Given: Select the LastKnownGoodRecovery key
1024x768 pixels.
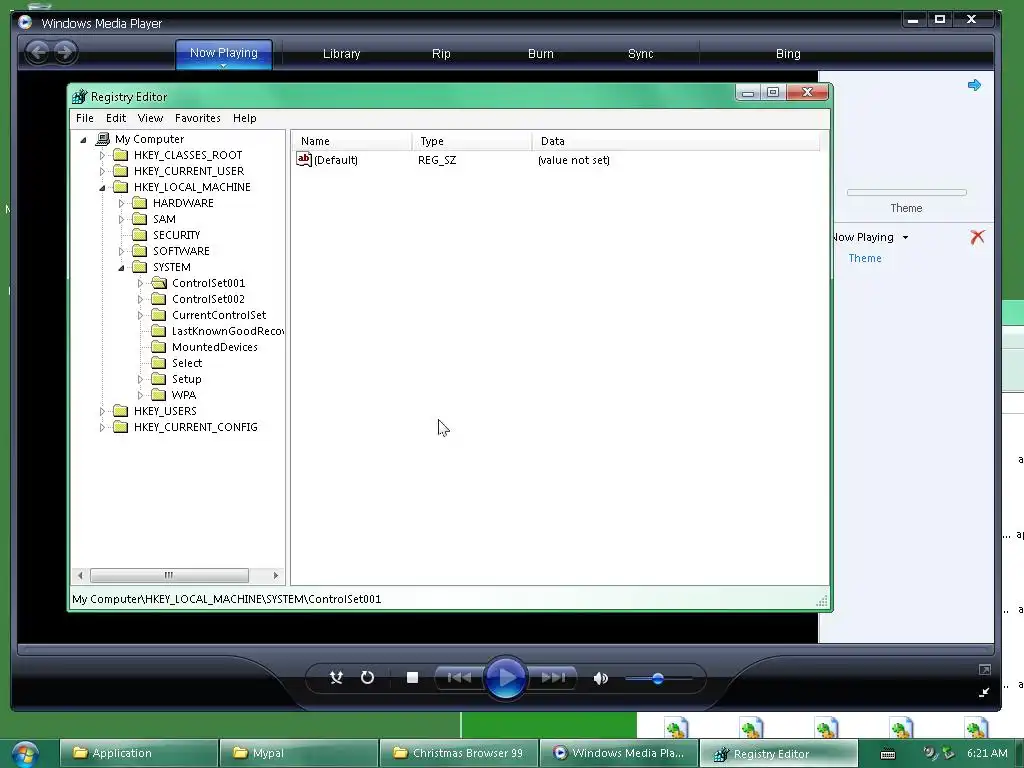Looking at the screenshot, I should [227, 331].
